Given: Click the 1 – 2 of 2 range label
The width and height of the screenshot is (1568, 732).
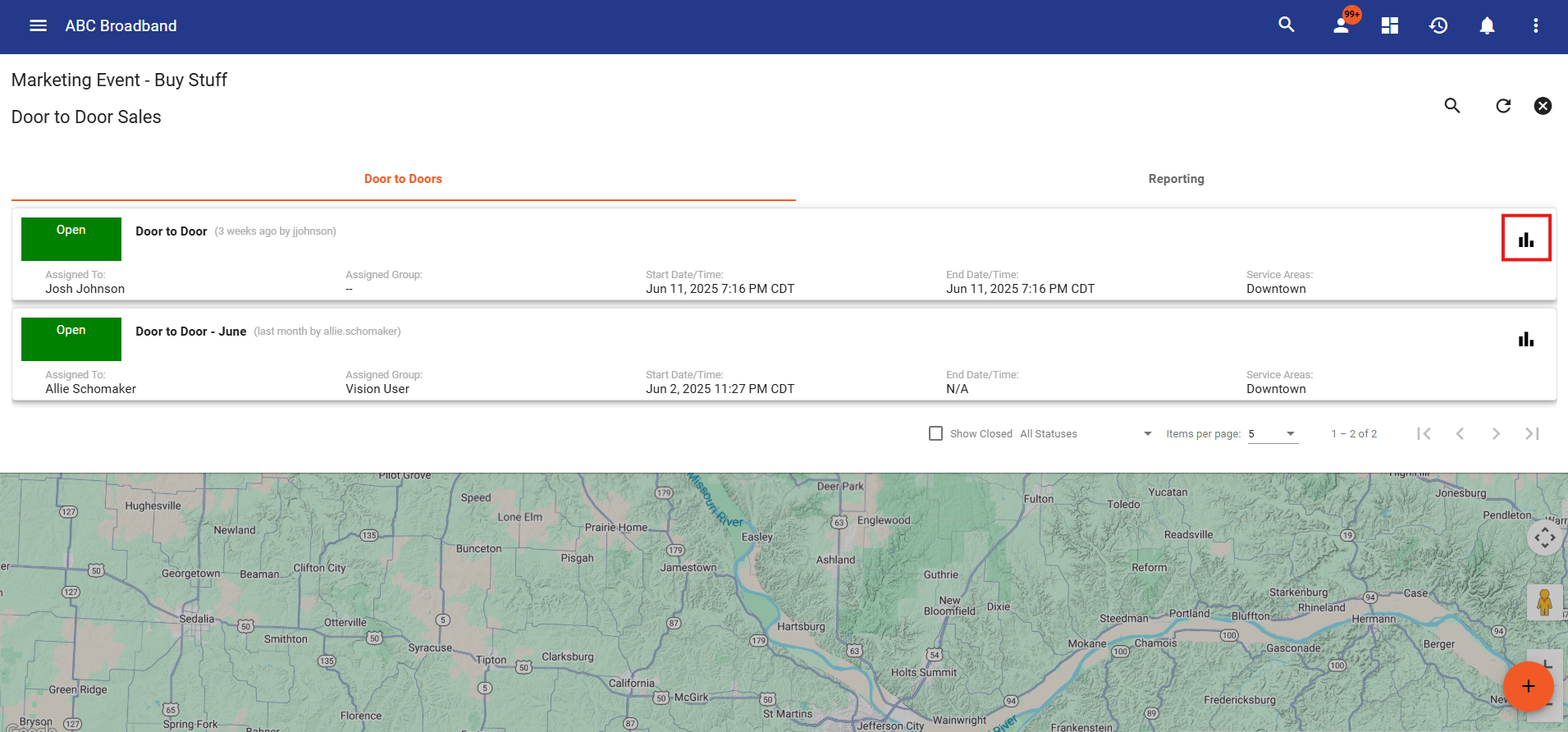Looking at the screenshot, I should pos(1354,433).
